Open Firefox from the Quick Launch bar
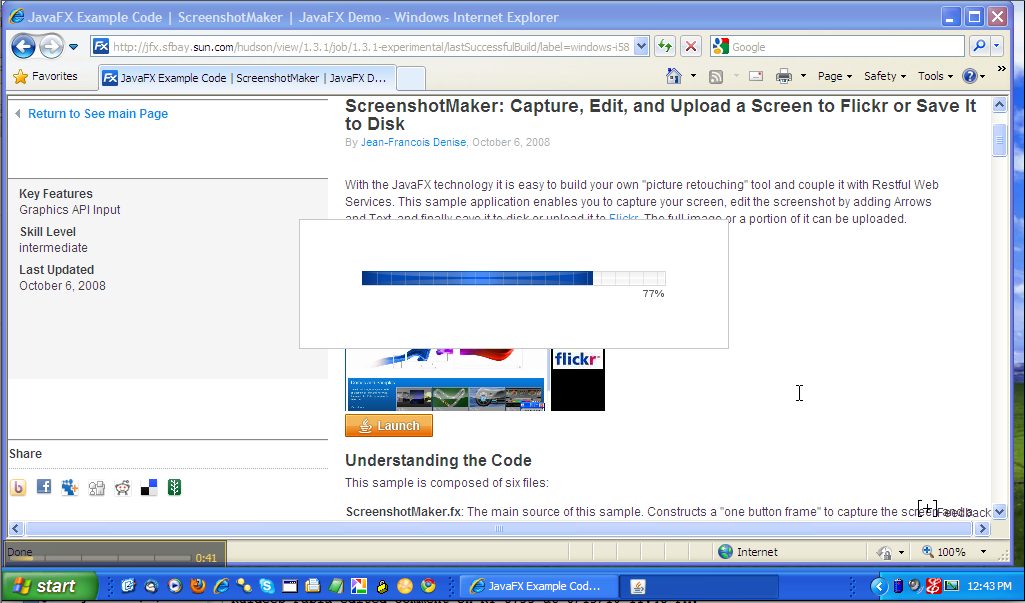 [198, 586]
